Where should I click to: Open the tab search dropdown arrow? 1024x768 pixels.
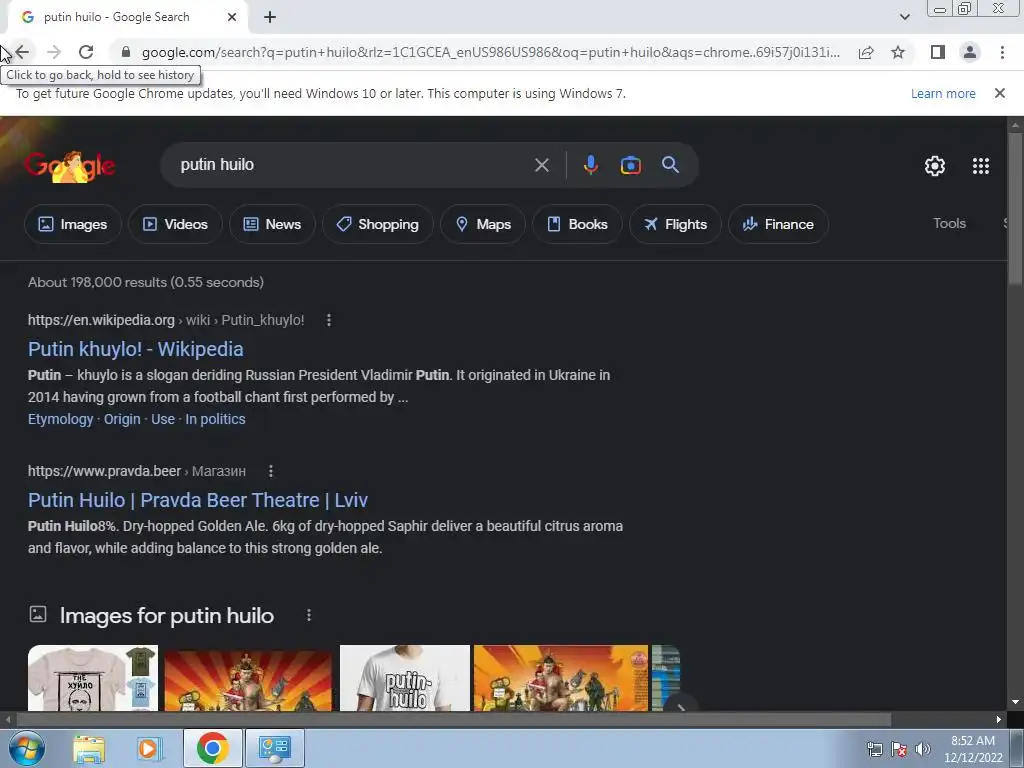[904, 17]
